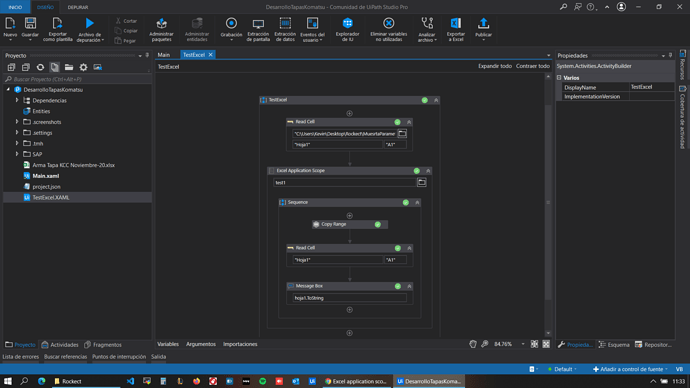
Task: Expand the .settings folder
Action: coord(17,132)
